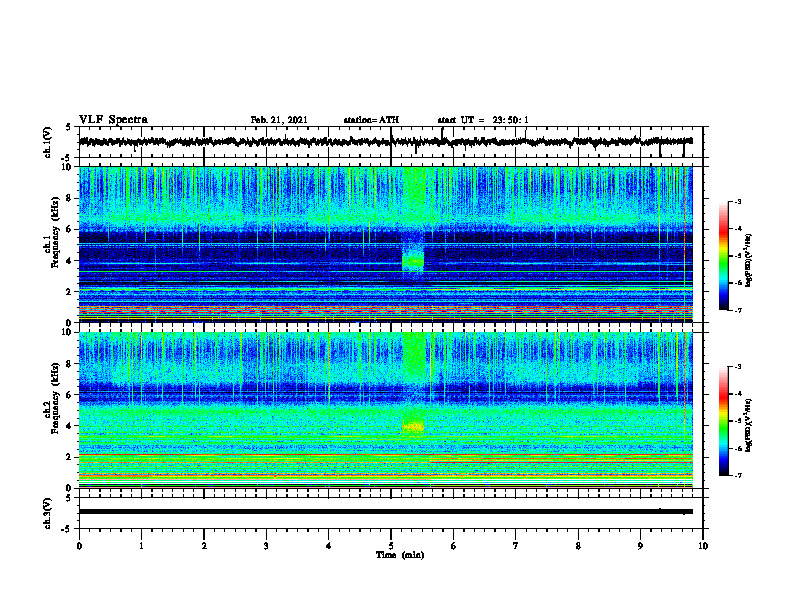Click the ch.1 spectrogram color scale bar
The height and width of the screenshot is (612, 792).
click(x=723, y=256)
